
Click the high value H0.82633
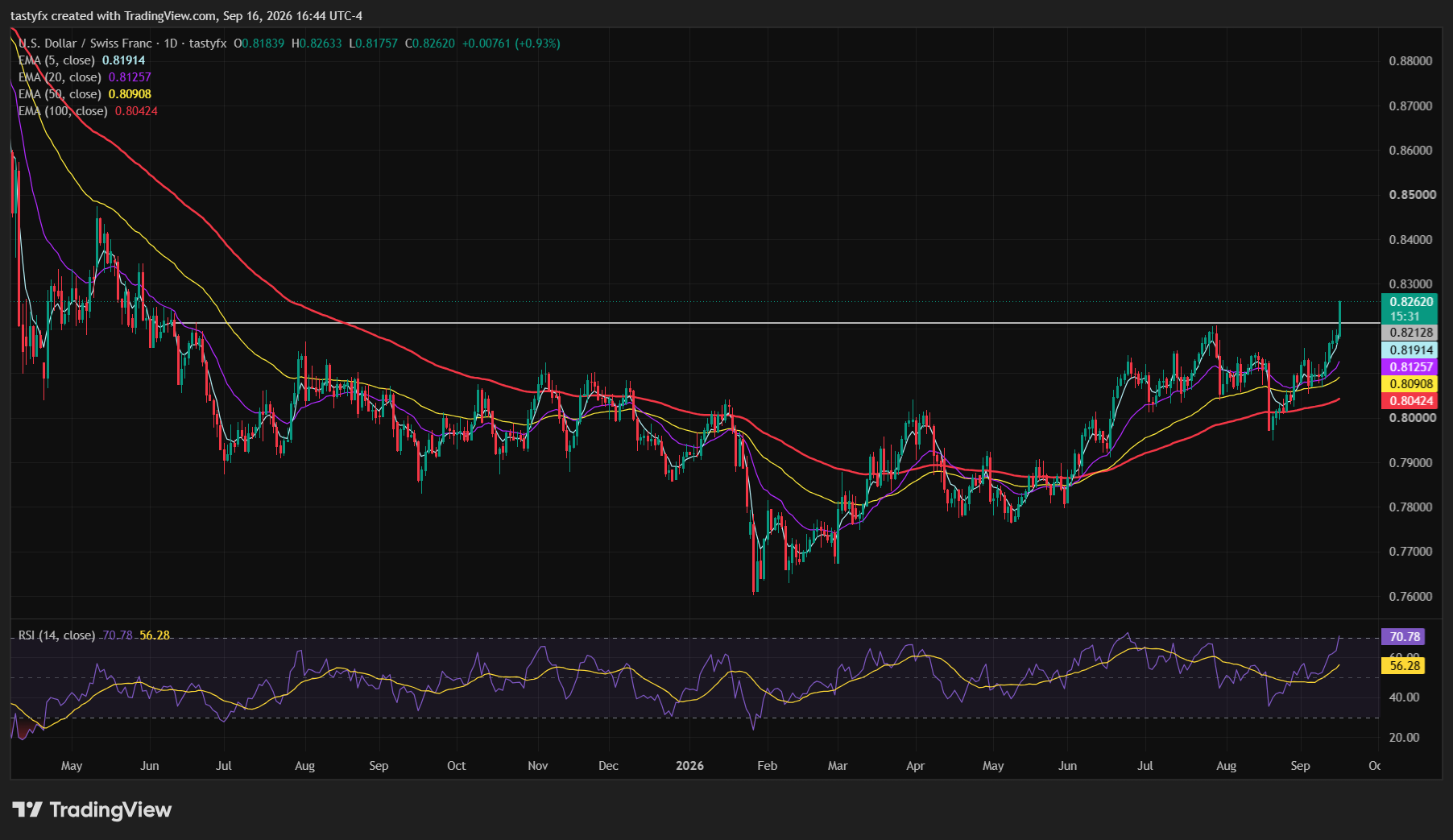317,43
